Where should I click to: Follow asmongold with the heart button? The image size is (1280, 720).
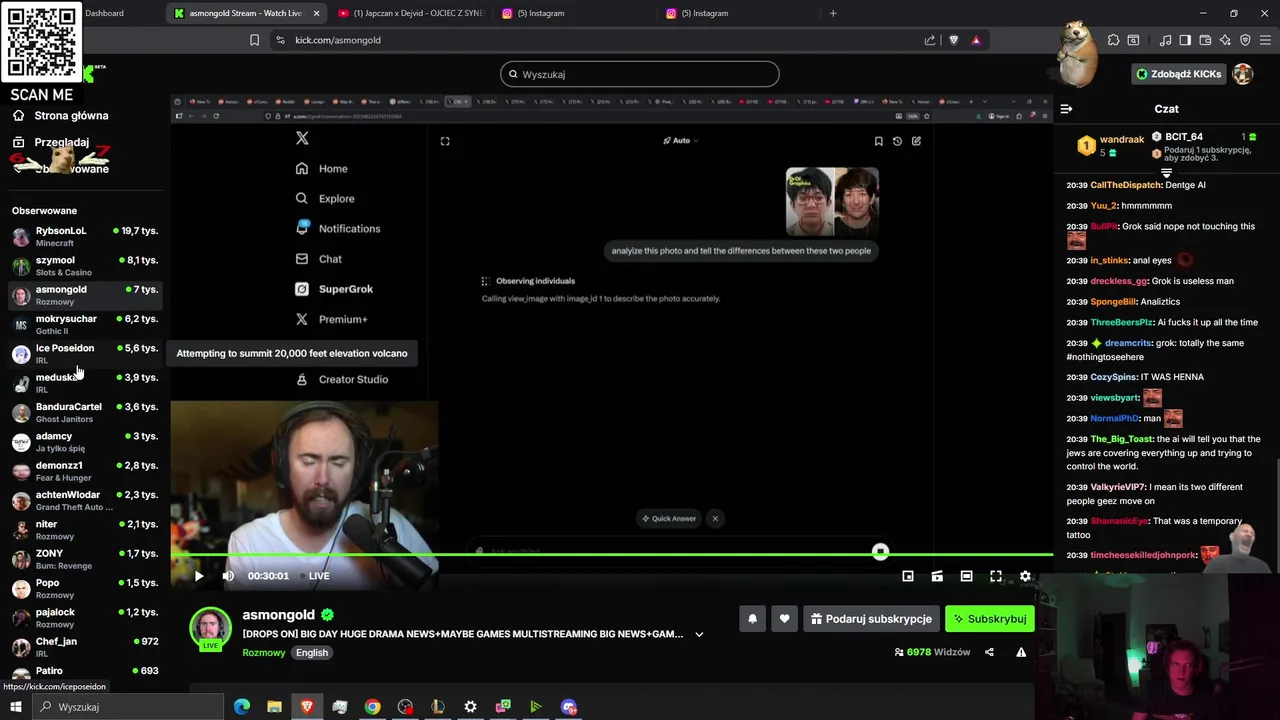click(784, 619)
